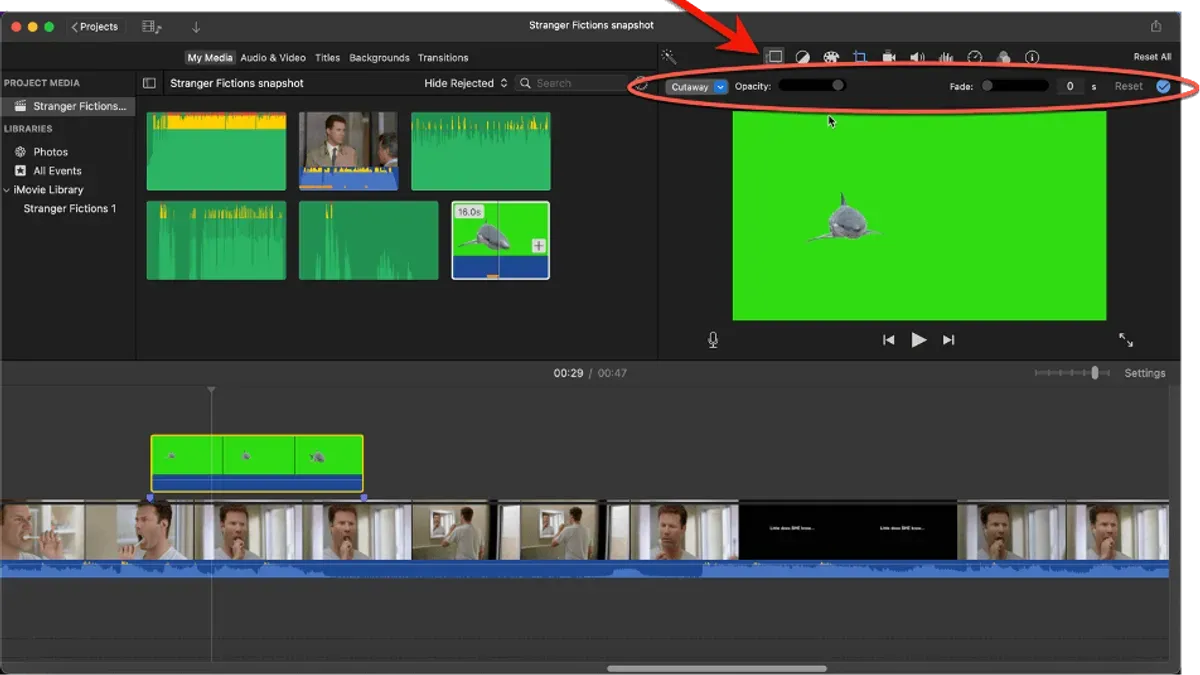
Task: Open the volume speaker icon
Action: (917, 58)
